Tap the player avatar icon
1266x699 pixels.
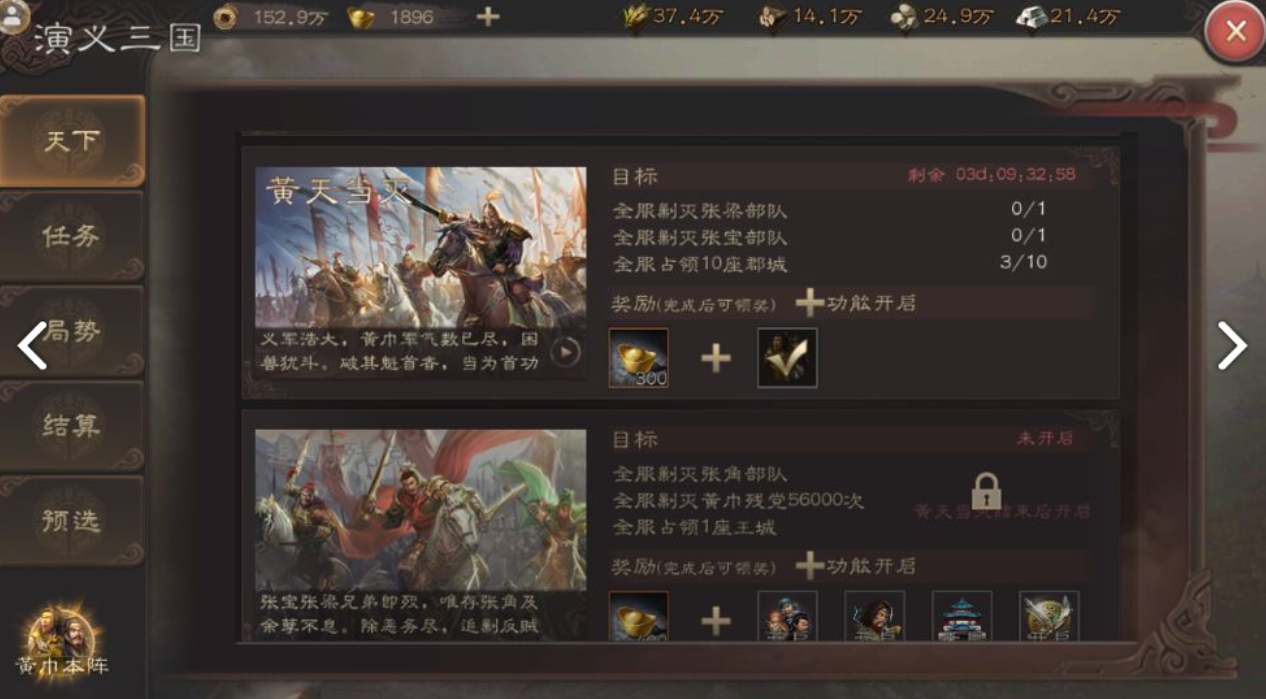click(x=14, y=15)
